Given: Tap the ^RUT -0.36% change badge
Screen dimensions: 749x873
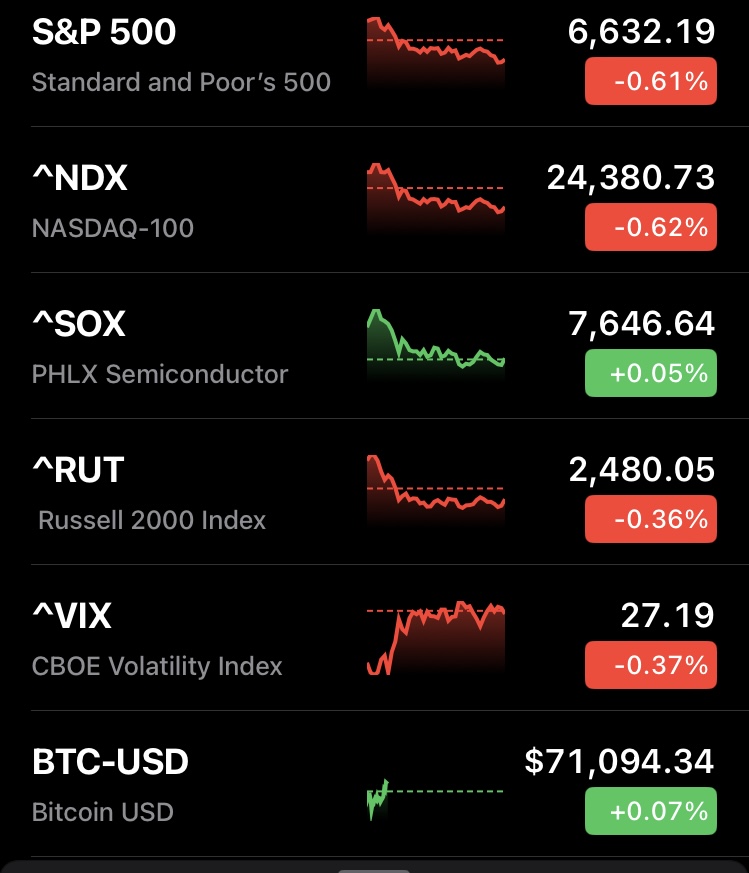Looking at the screenshot, I should (x=650, y=519).
